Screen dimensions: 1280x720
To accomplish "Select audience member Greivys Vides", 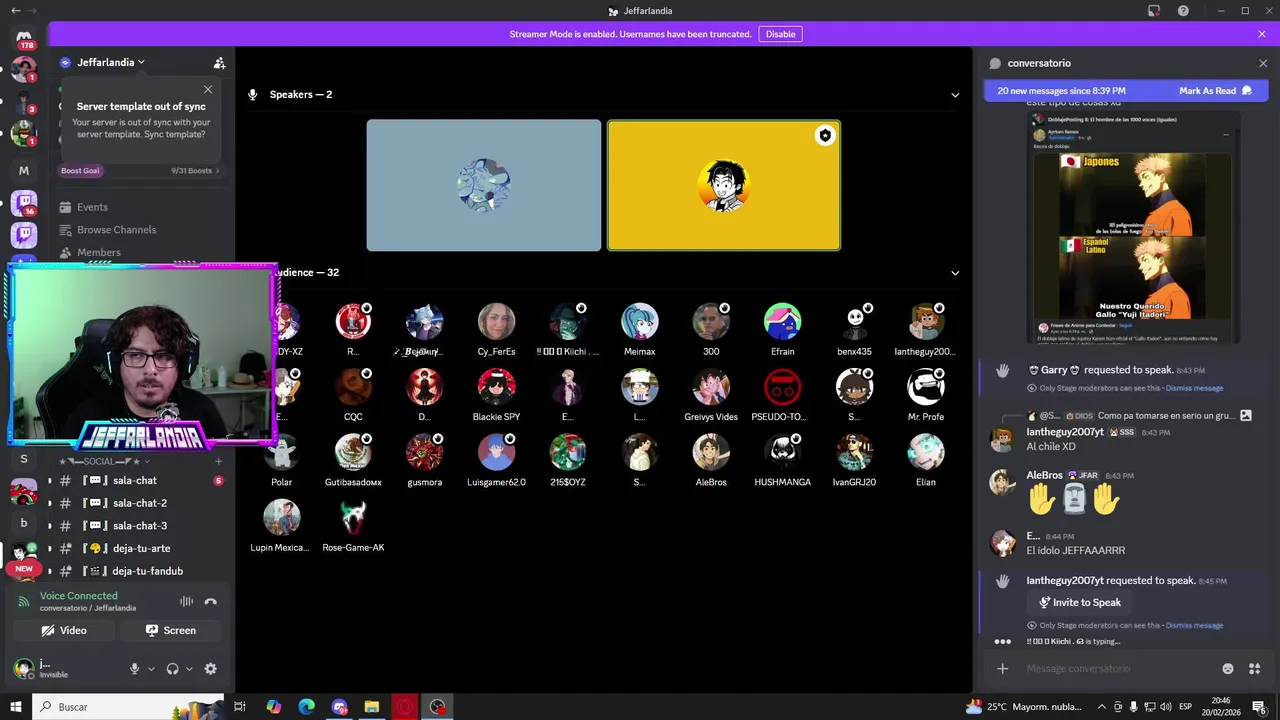I will click(711, 395).
